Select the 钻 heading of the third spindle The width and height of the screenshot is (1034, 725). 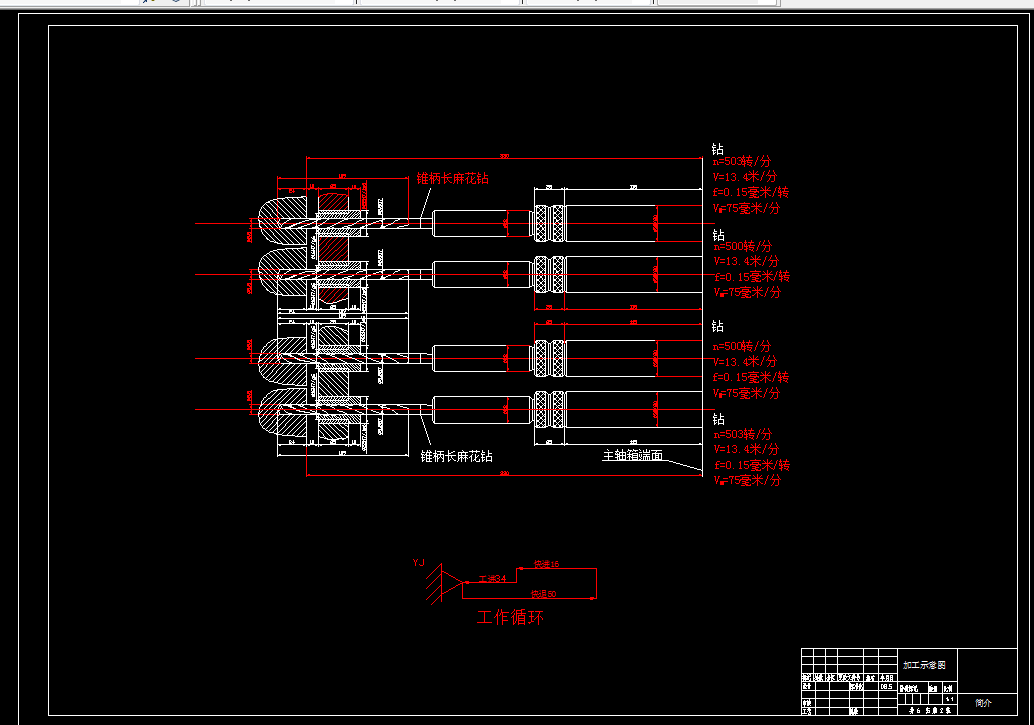tap(717, 326)
